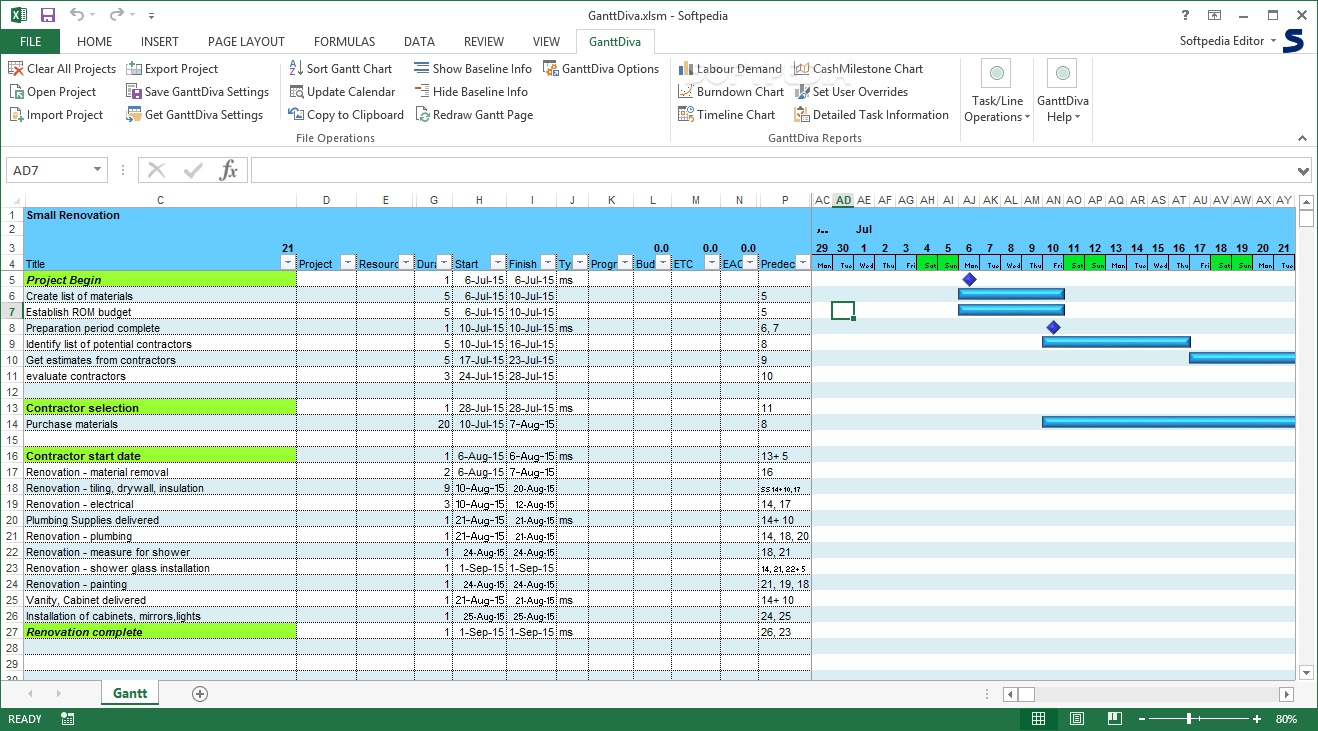Save GanttDiva Settings
1318x731 pixels.
(x=198, y=92)
